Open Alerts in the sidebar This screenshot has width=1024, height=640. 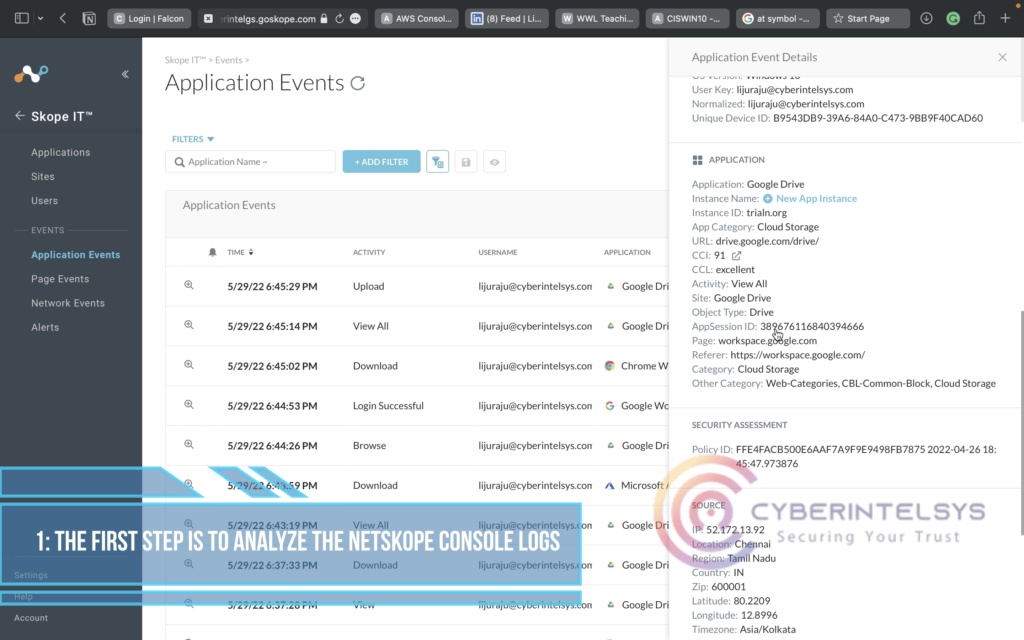(45, 327)
